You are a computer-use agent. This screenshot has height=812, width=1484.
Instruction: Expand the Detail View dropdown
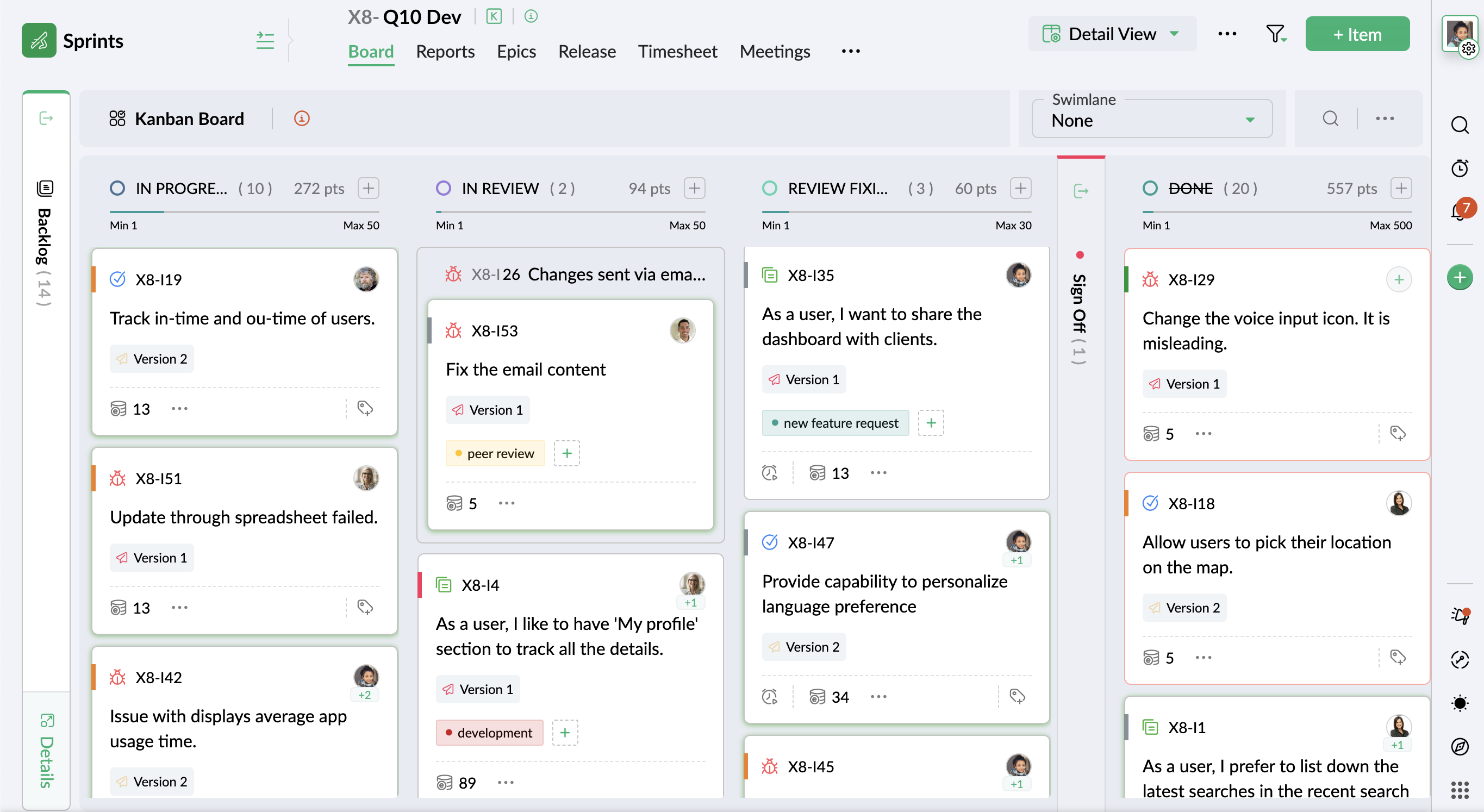pyautogui.click(x=1111, y=35)
